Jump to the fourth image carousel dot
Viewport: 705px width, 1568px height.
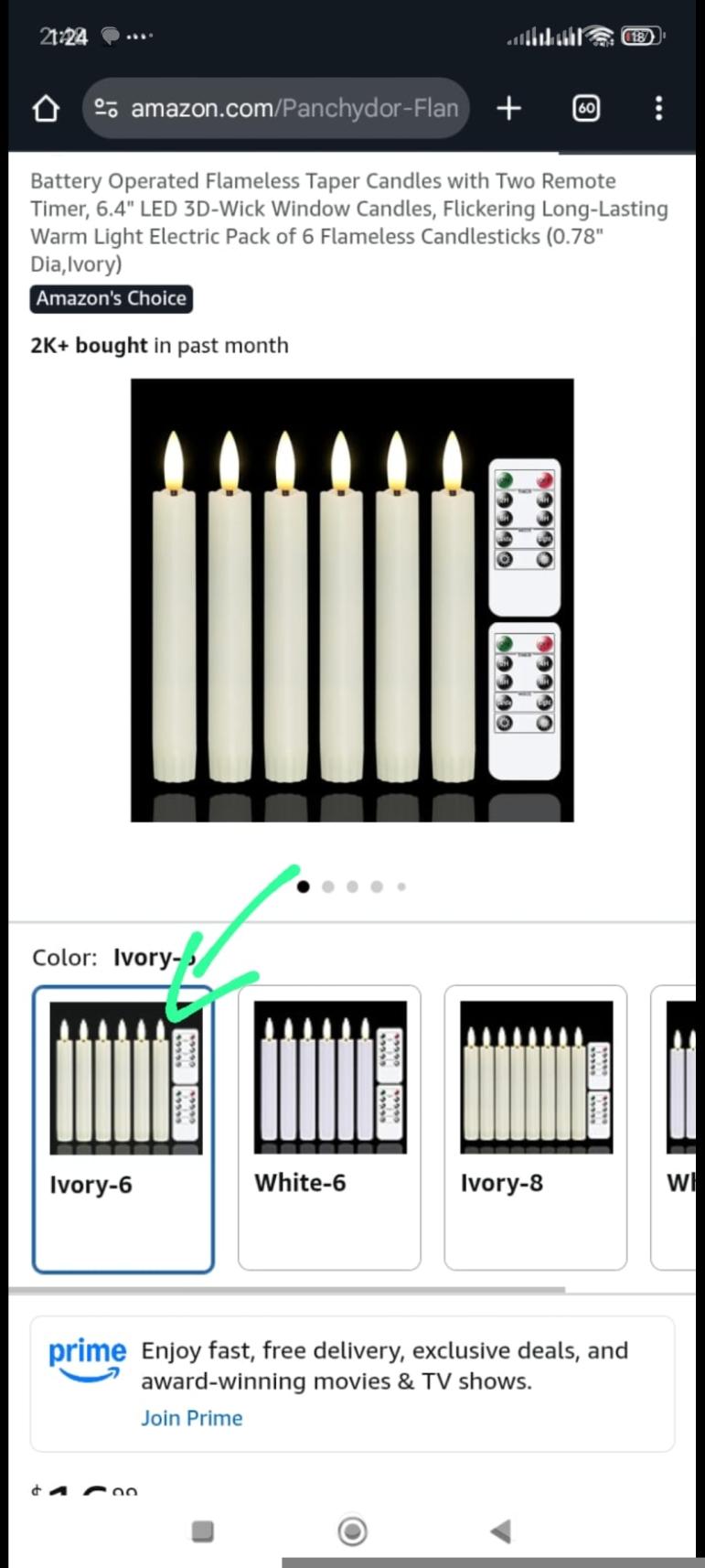(377, 886)
